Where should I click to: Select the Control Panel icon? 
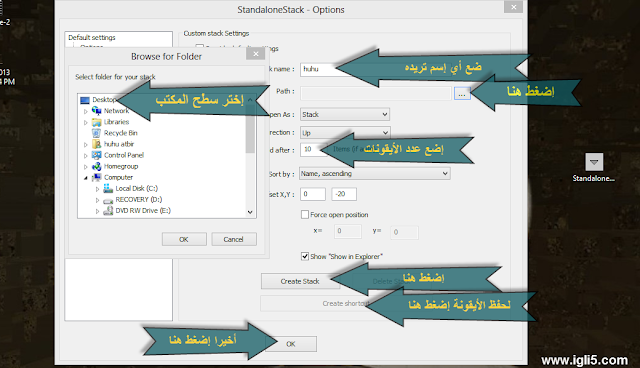pyautogui.click(x=97, y=155)
